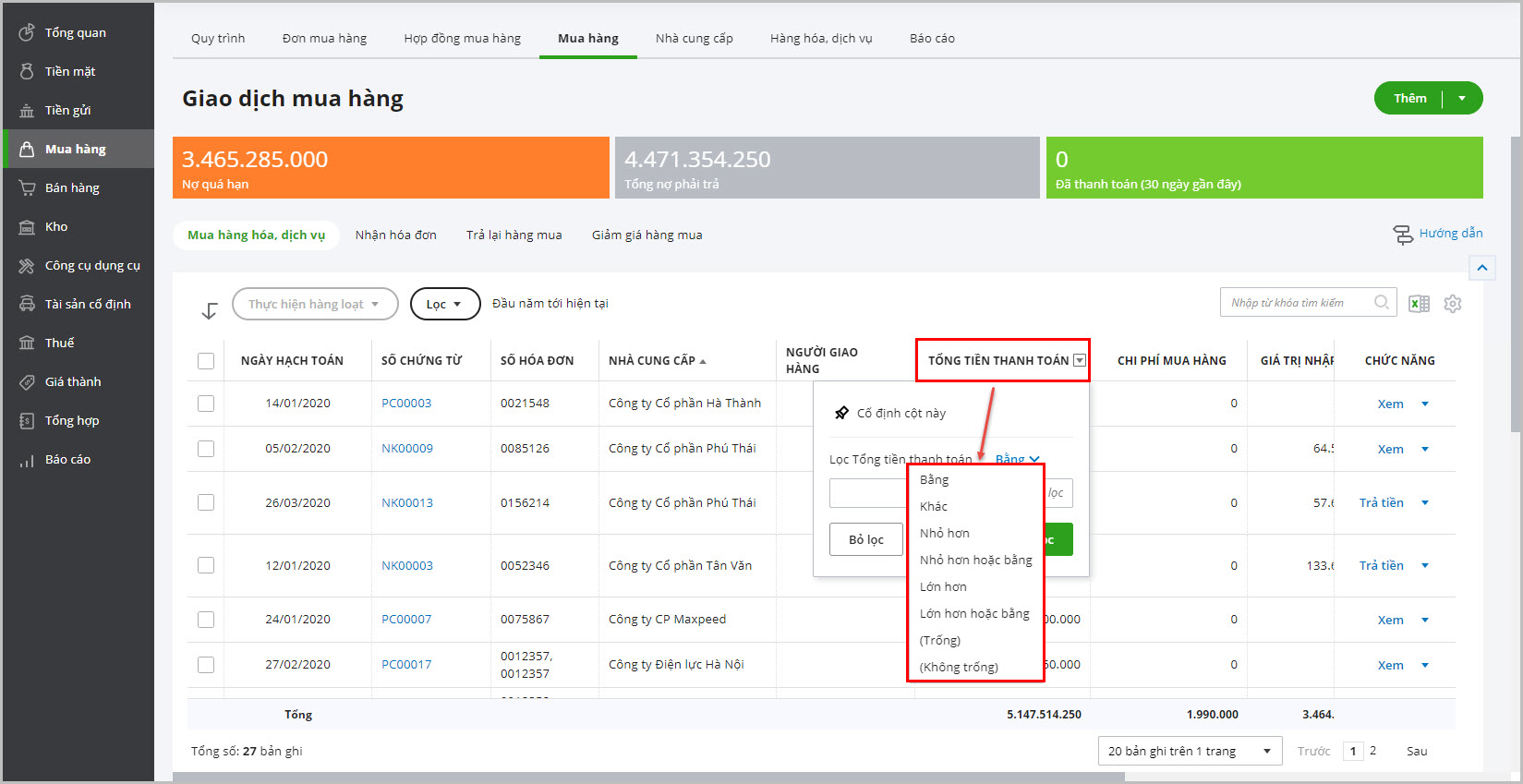The height and width of the screenshot is (784, 1523).
Task: Open Tài sản cố định sidebar item
Action: [88, 304]
